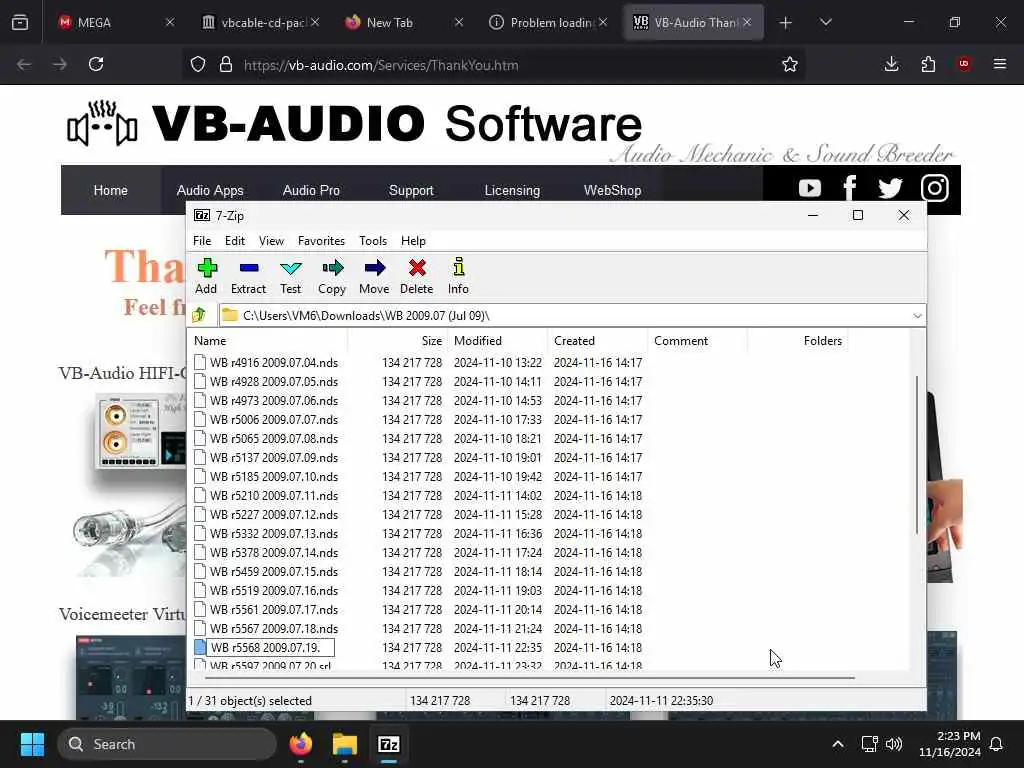This screenshot has height=768, width=1024.
Task: Open Firefox View icon
Action: click(x=20, y=23)
